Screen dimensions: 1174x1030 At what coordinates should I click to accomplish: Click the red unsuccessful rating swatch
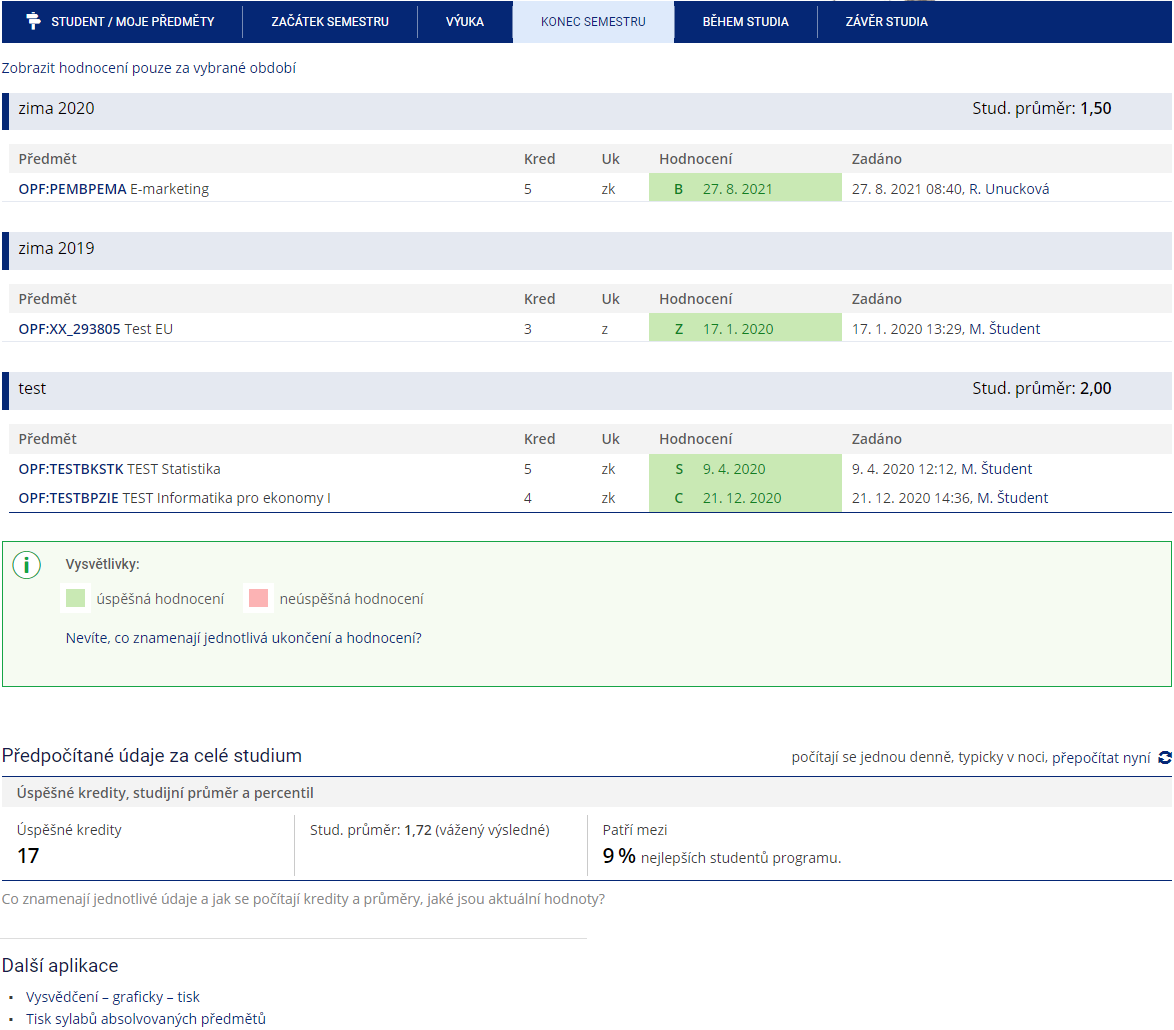[x=258, y=598]
